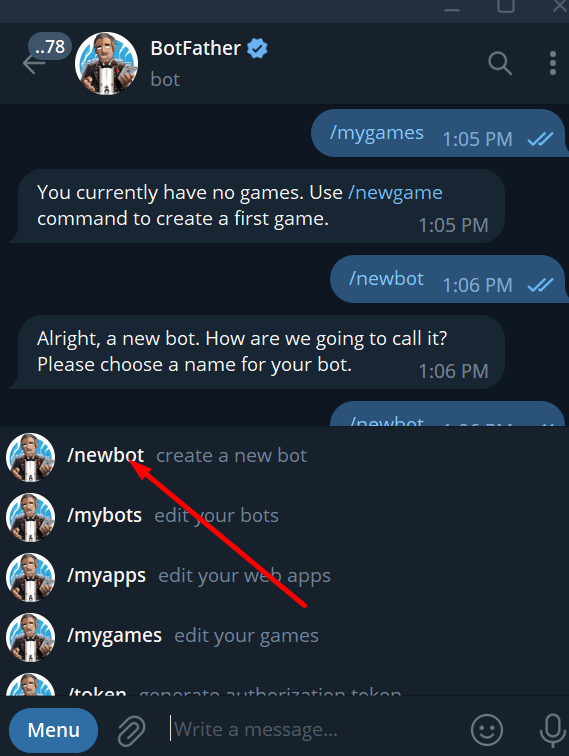Select /mybots edit your bots suggestion
The width and height of the screenshot is (569, 756).
point(284,516)
